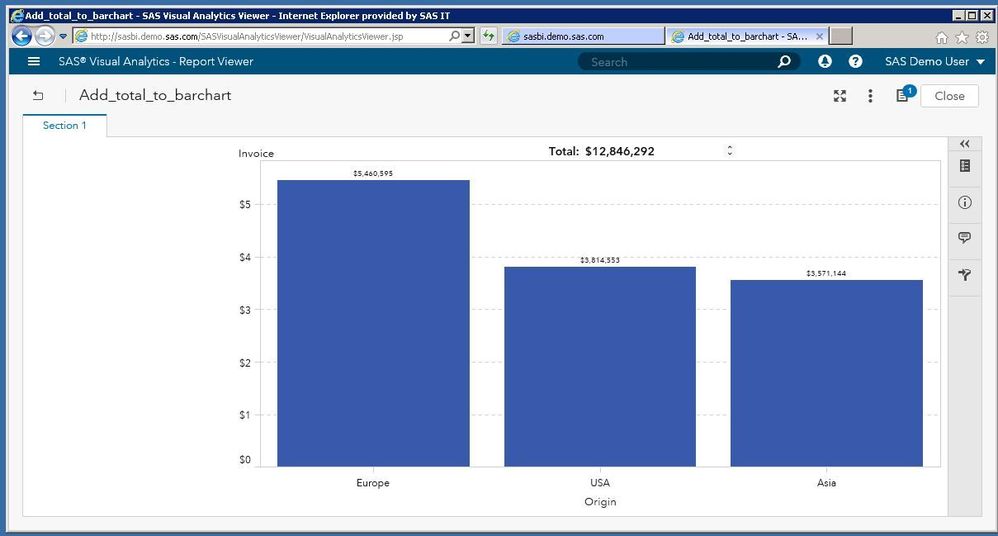This screenshot has width=998, height=536.
Task: Click the Invoice axis label
Action: click(x=256, y=153)
